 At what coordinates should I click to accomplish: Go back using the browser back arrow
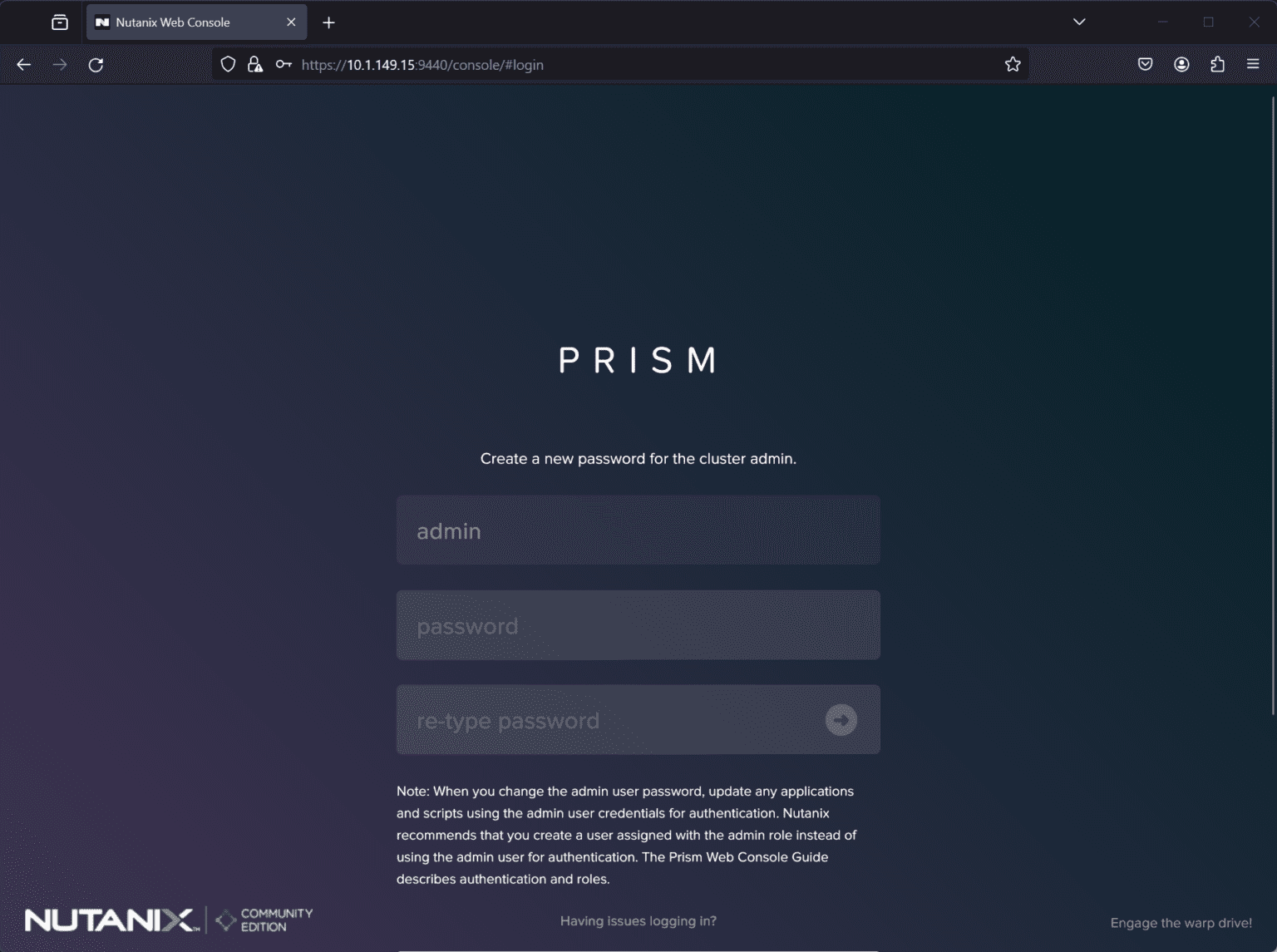point(24,65)
